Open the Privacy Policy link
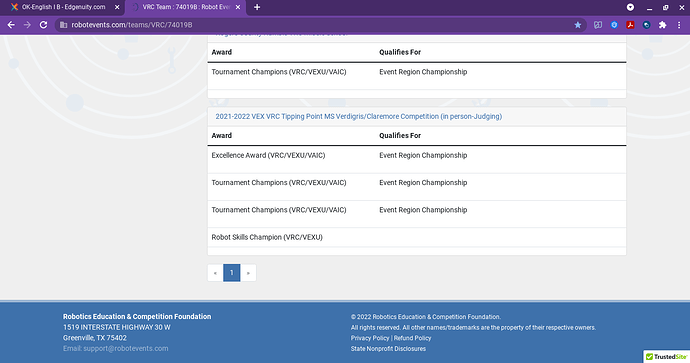The width and height of the screenshot is (690, 363). pos(370,338)
